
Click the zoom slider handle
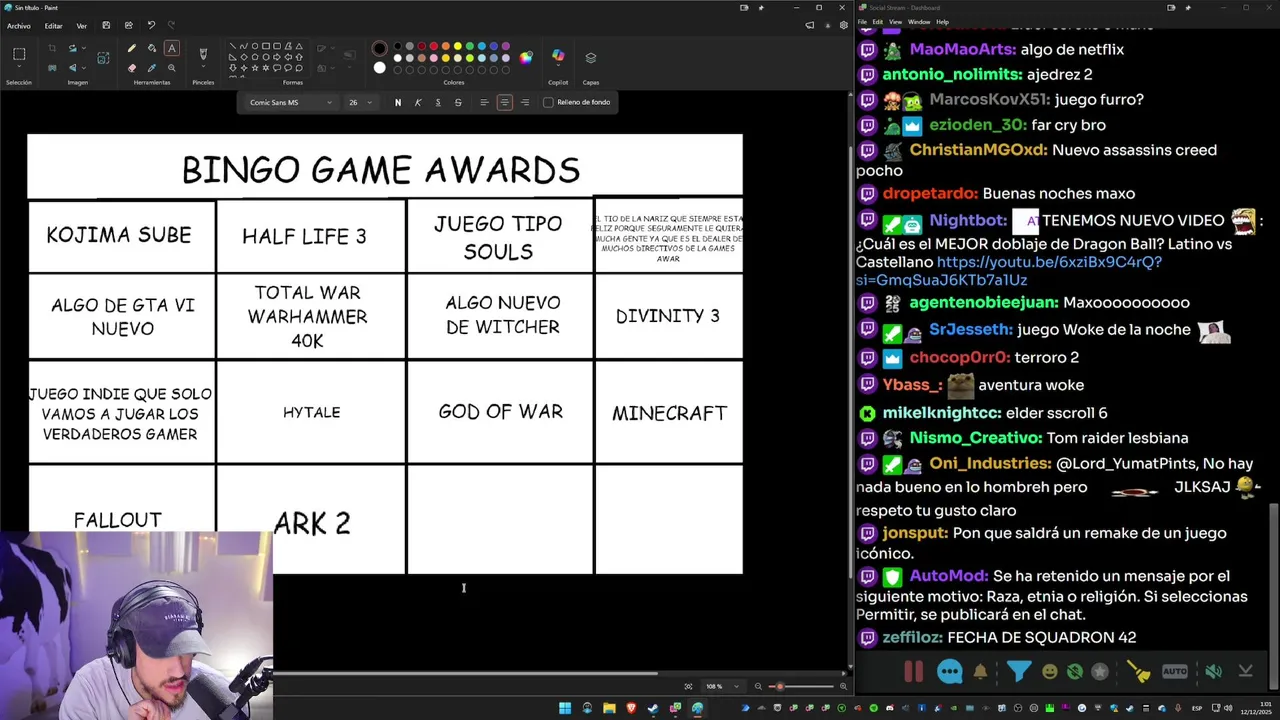point(780,686)
